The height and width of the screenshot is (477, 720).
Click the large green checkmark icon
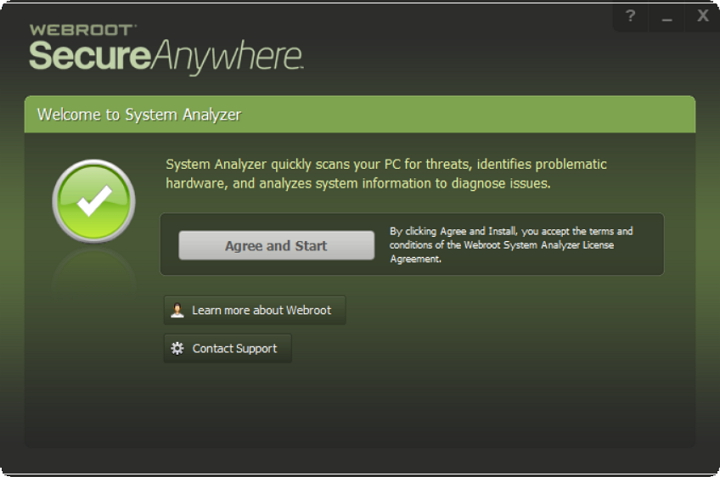pyautogui.click(x=93, y=201)
